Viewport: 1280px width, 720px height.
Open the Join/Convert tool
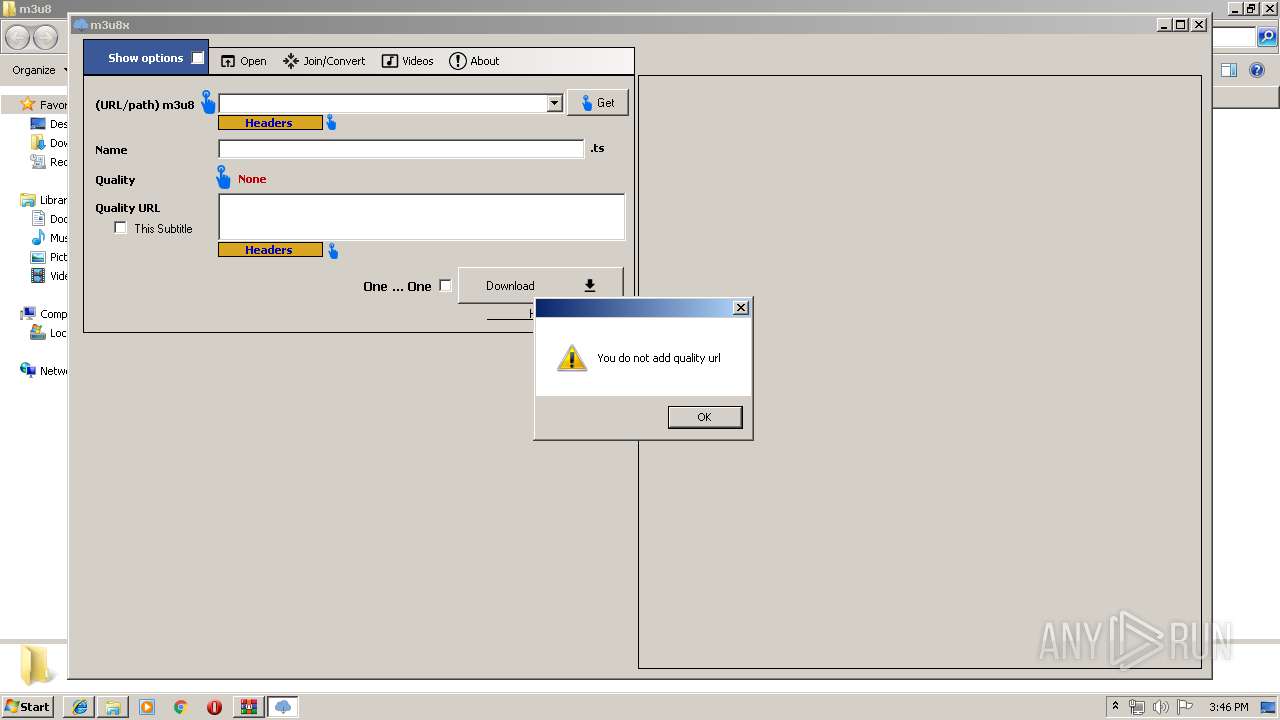point(324,61)
